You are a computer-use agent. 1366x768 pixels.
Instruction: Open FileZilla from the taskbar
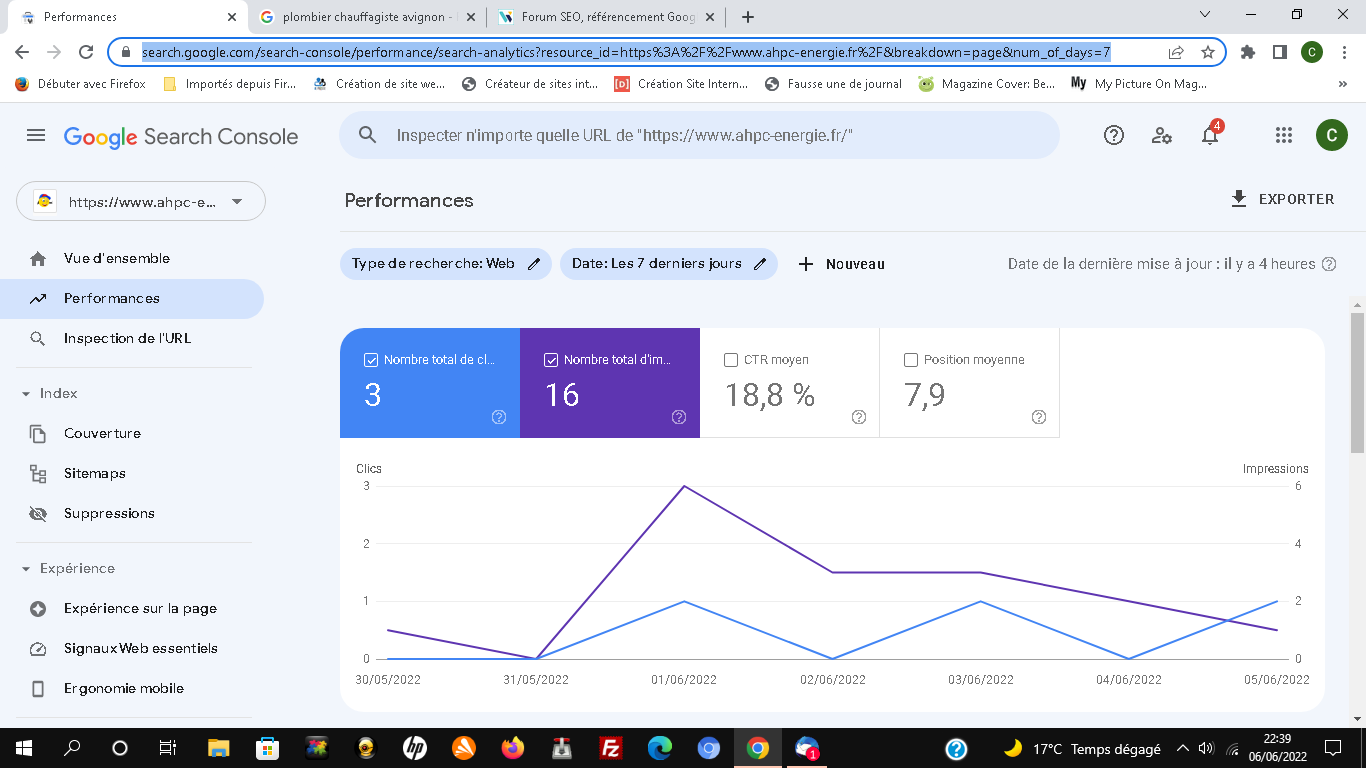tap(611, 748)
